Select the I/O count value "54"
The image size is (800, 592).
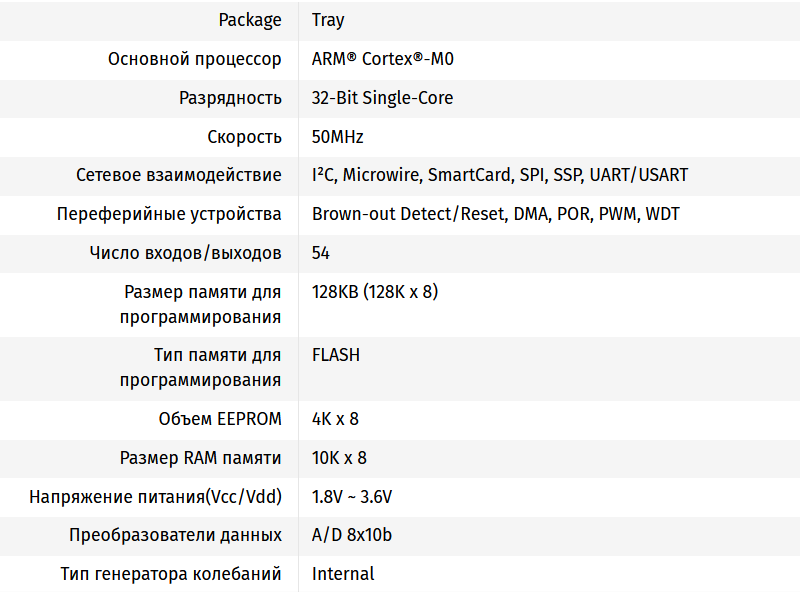pyautogui.click(x=321, y=253)
